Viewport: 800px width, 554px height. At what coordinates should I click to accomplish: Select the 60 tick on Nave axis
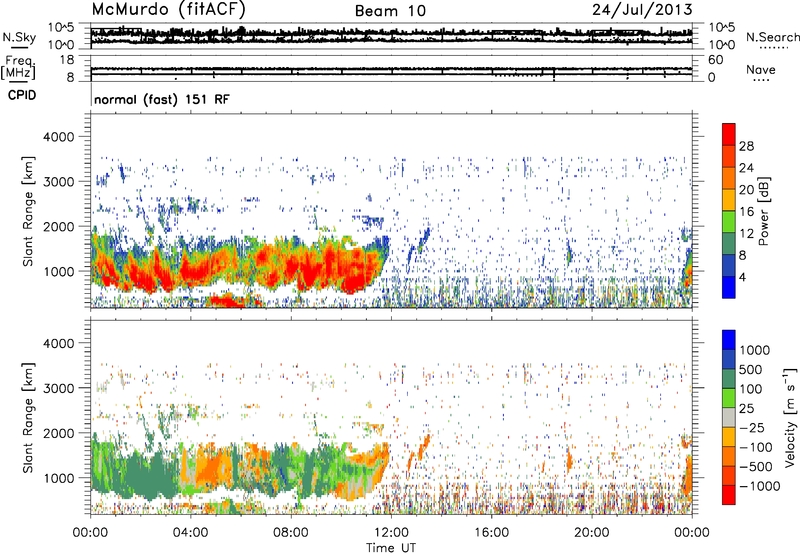[x=715, y=60]
